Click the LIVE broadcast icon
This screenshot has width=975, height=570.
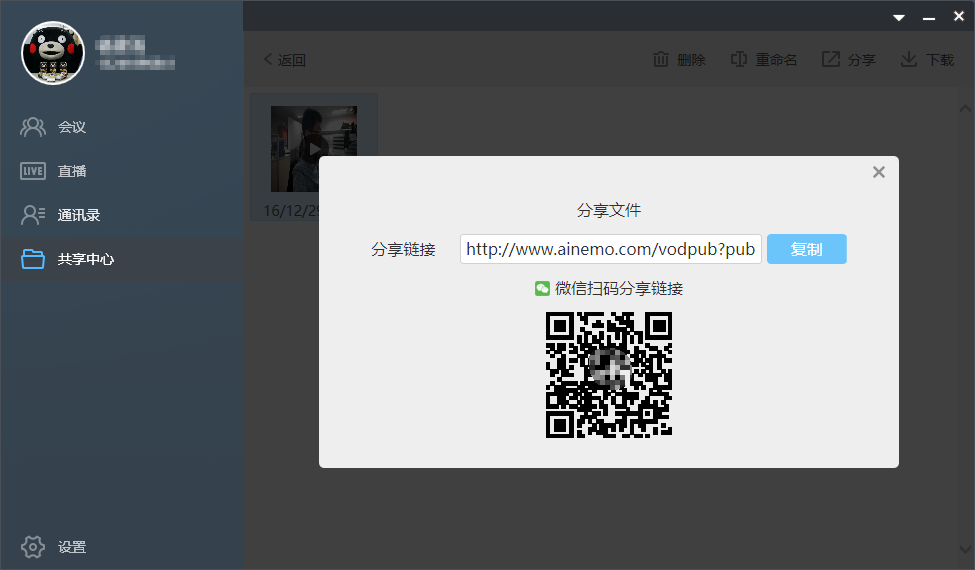(x=33, y=171)
